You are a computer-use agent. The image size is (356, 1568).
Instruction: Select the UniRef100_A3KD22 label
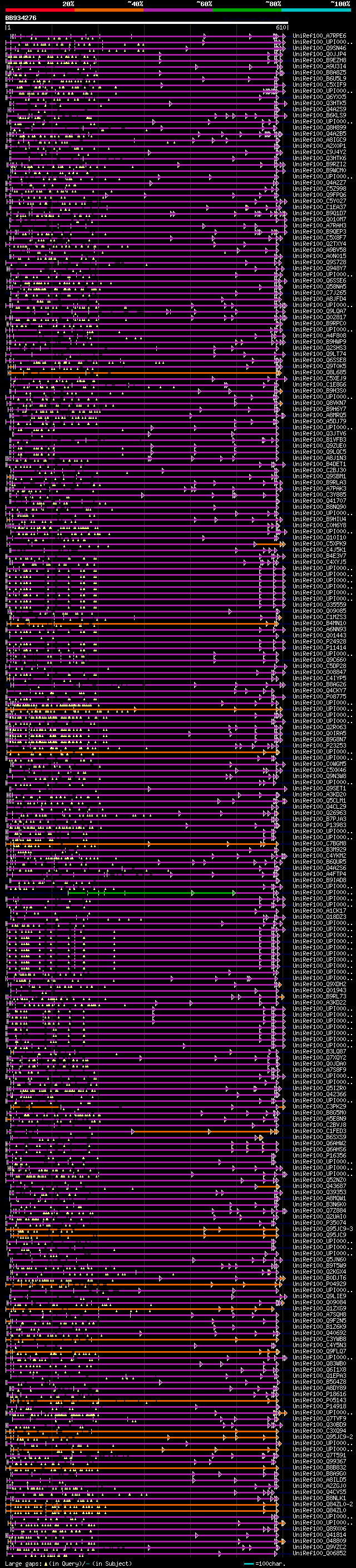319,1002
